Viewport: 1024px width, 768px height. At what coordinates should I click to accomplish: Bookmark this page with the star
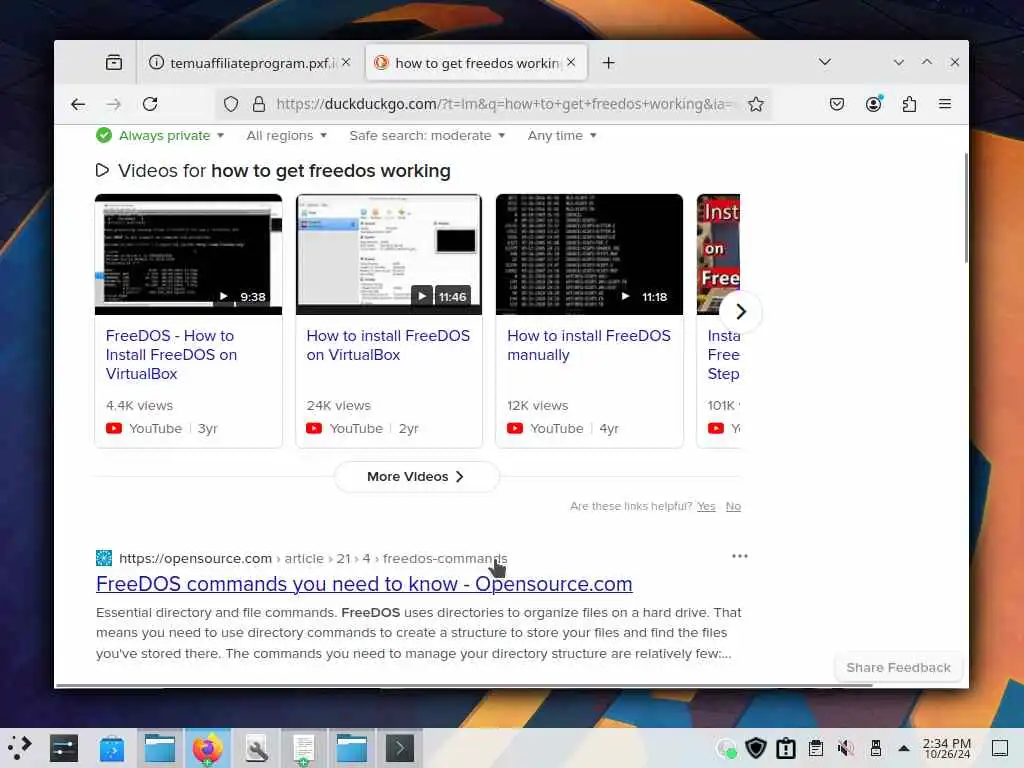[x=756, y=104]
